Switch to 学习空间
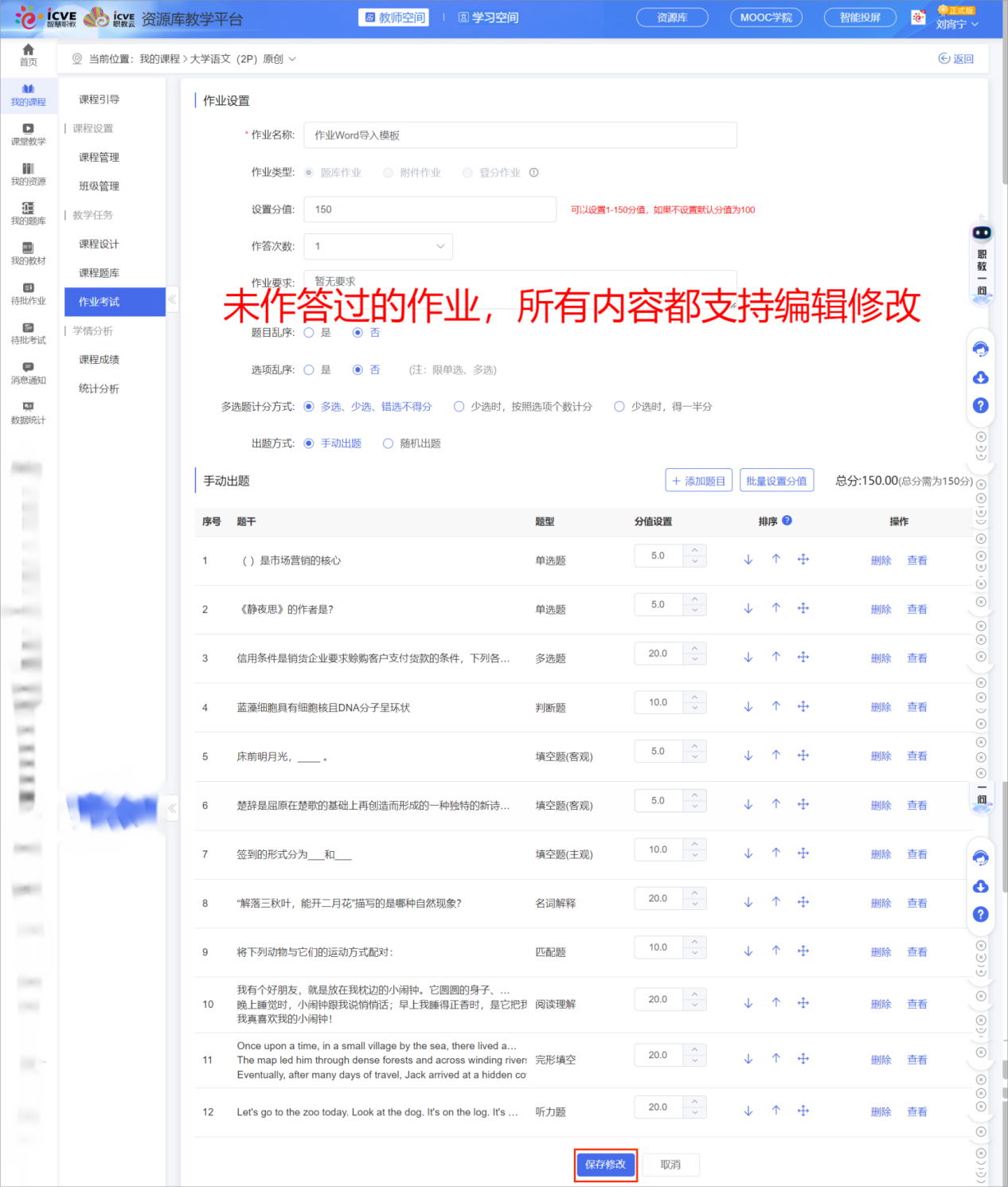The width and height of the screenshot is (1008, 1187). pyautogui.click(x=488, y=17)
